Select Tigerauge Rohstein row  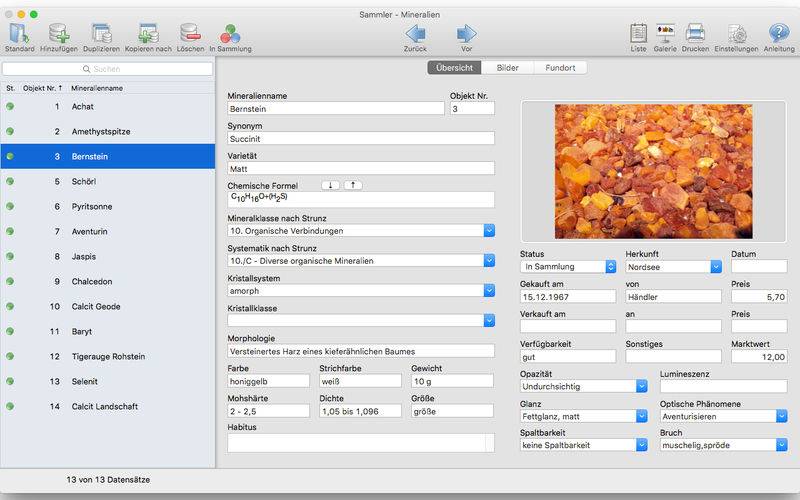tap(108, 357)
